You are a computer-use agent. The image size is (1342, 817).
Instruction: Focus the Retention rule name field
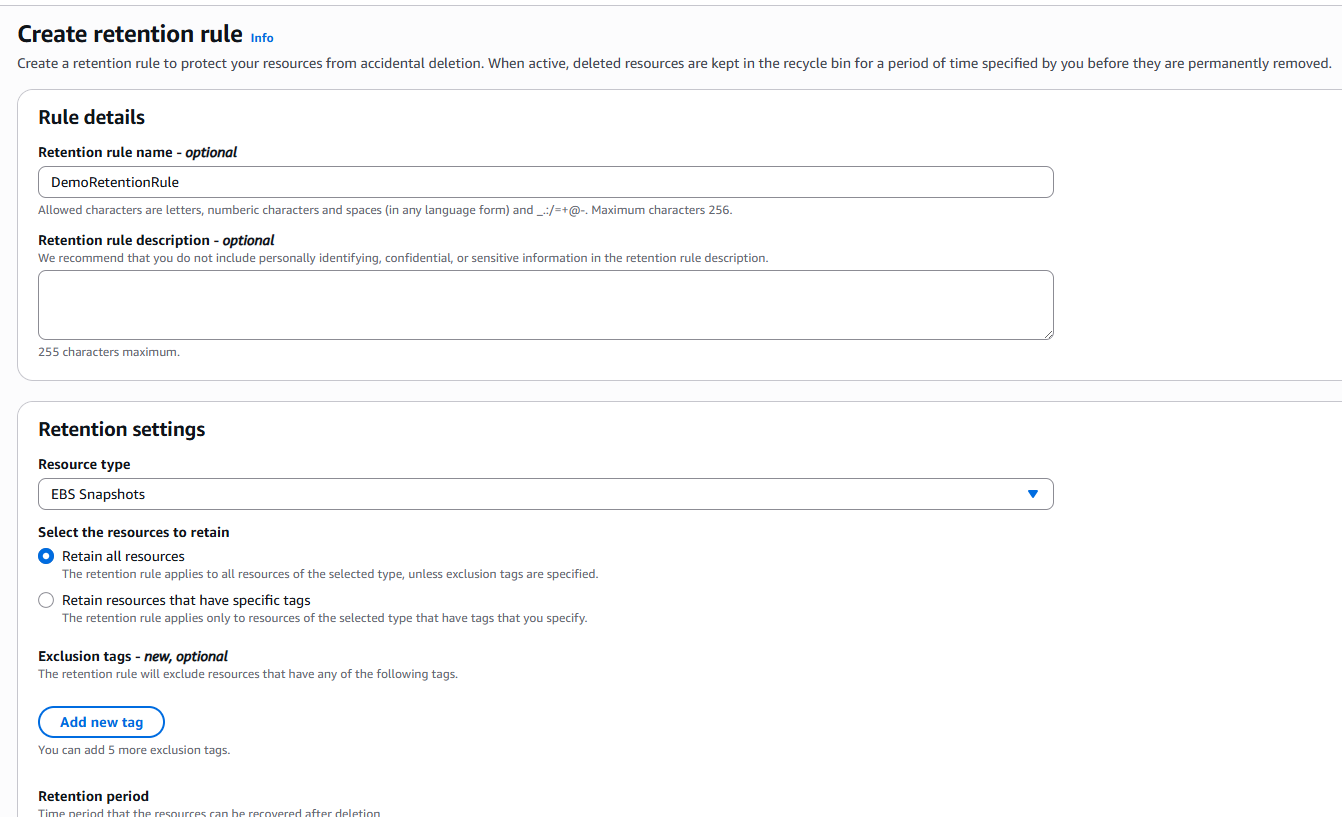coord(545,182)
